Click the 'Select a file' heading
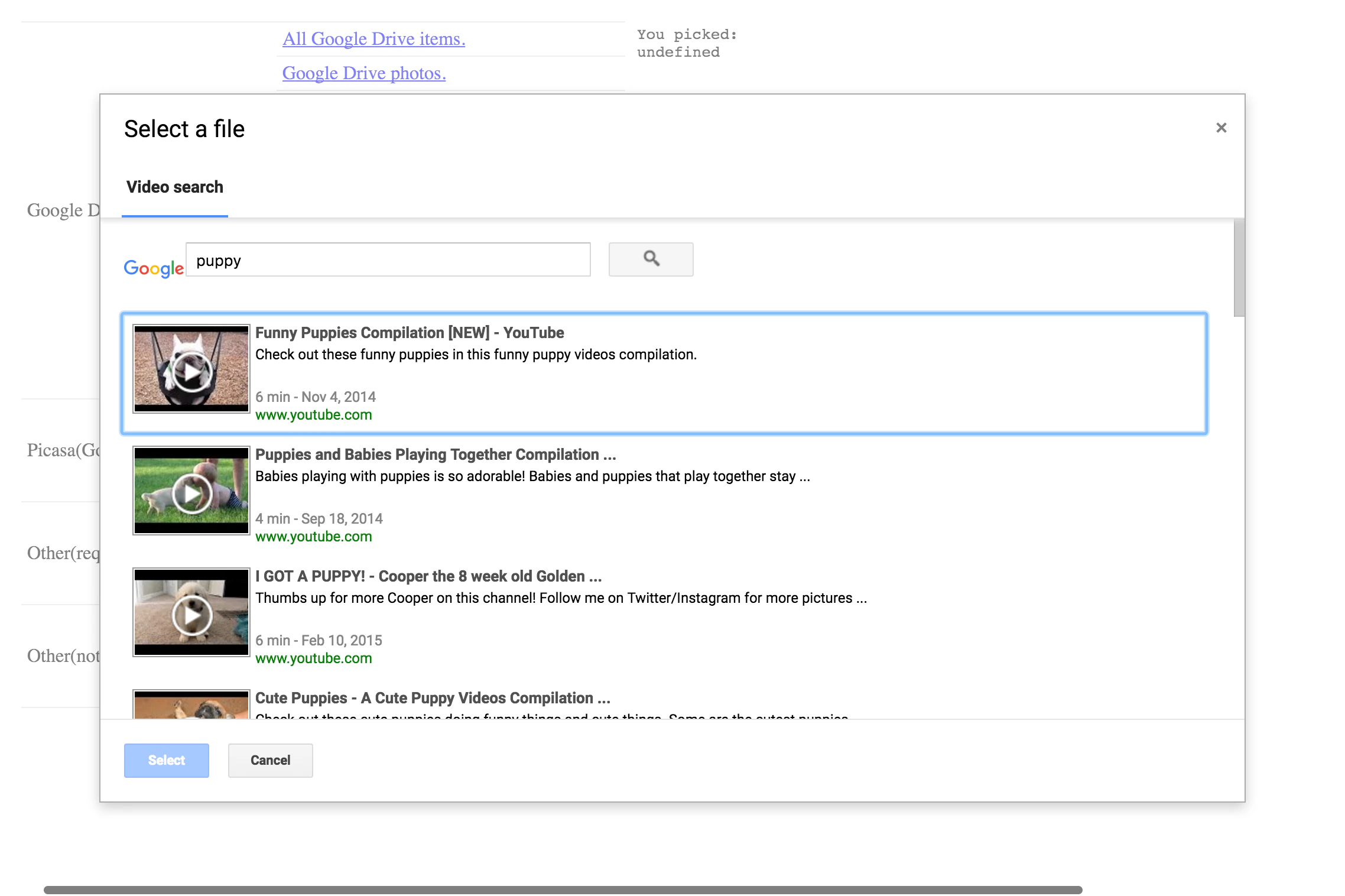Viewport: 1345px width, 896px height. coord(184,129)
